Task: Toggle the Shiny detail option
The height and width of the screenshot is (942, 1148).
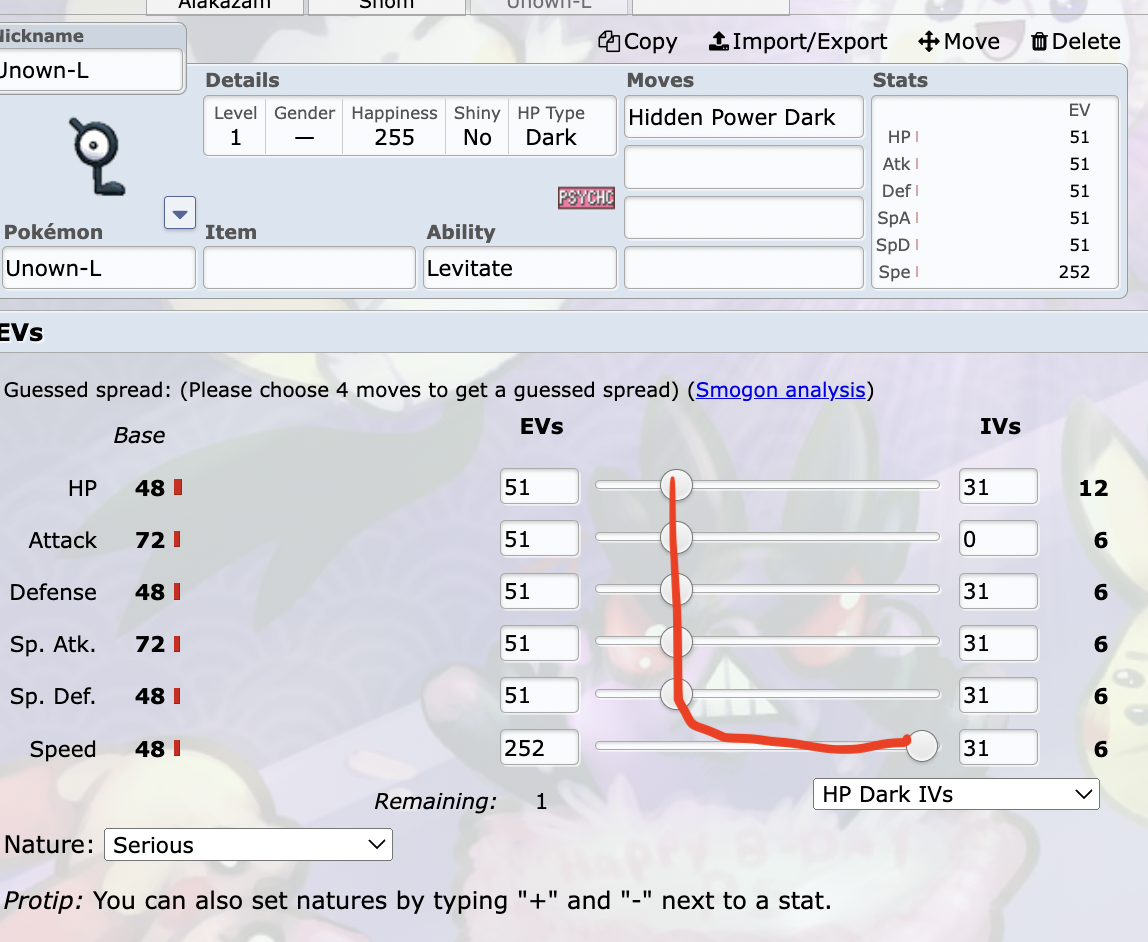Action: [477, 126]
